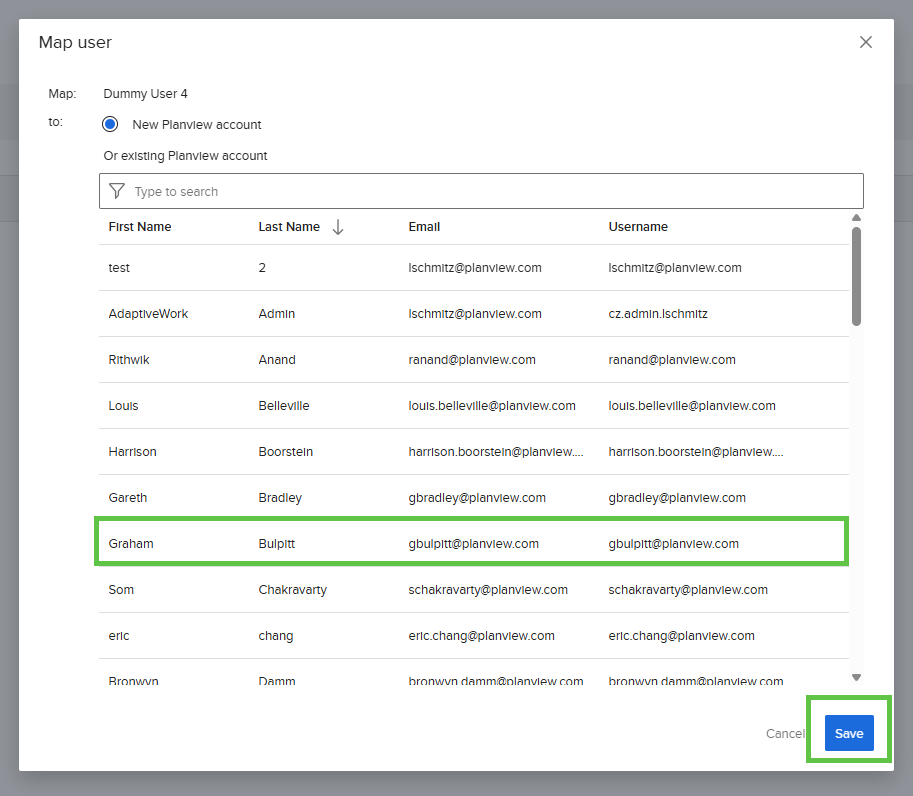Sort by the Email column header
The height and width of the screenshot is (796, 913).
pyautogui.click(x=424, y=227)
